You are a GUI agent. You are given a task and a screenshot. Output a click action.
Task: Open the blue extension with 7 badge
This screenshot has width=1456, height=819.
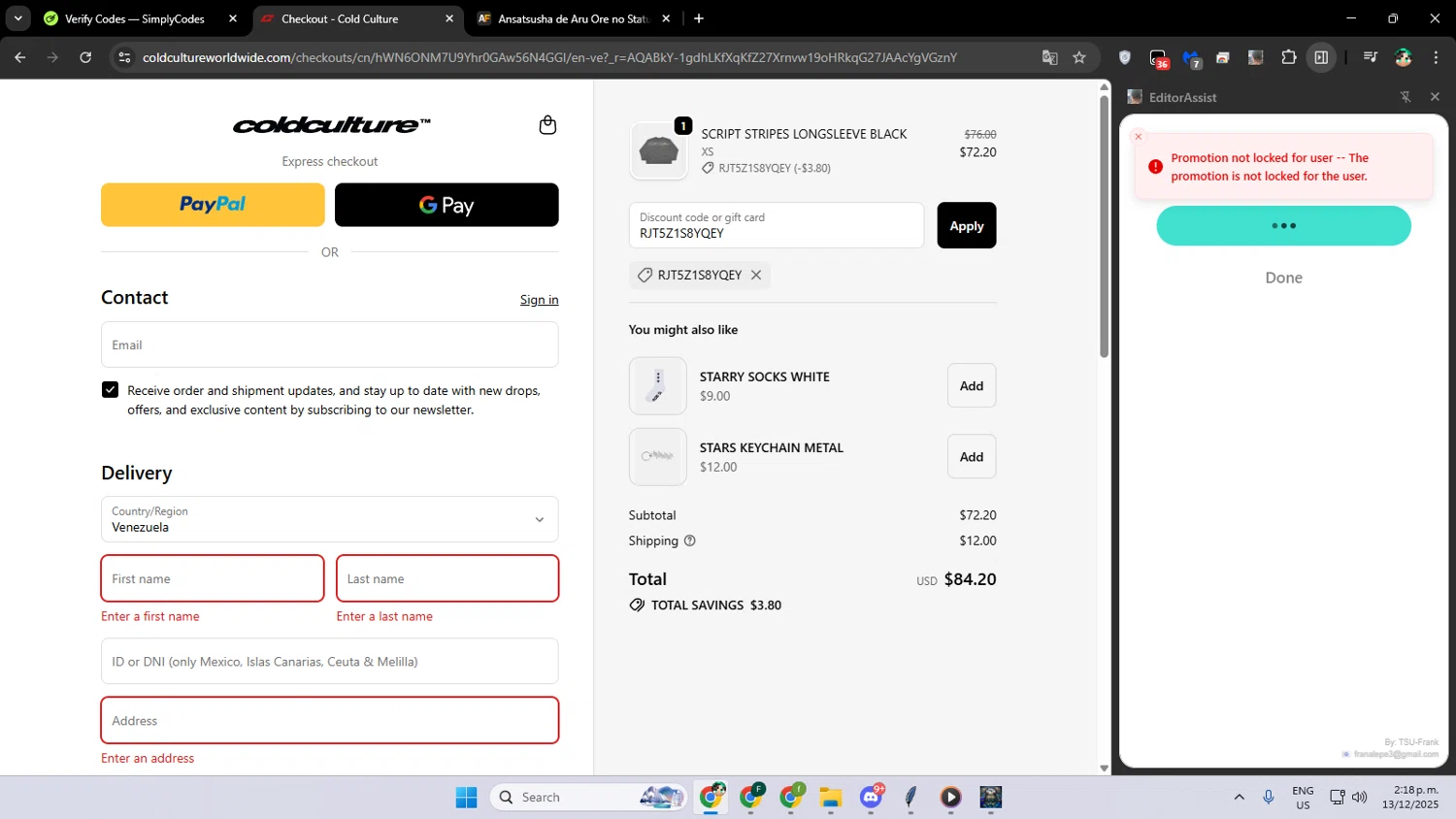[x=1192, y=58]
